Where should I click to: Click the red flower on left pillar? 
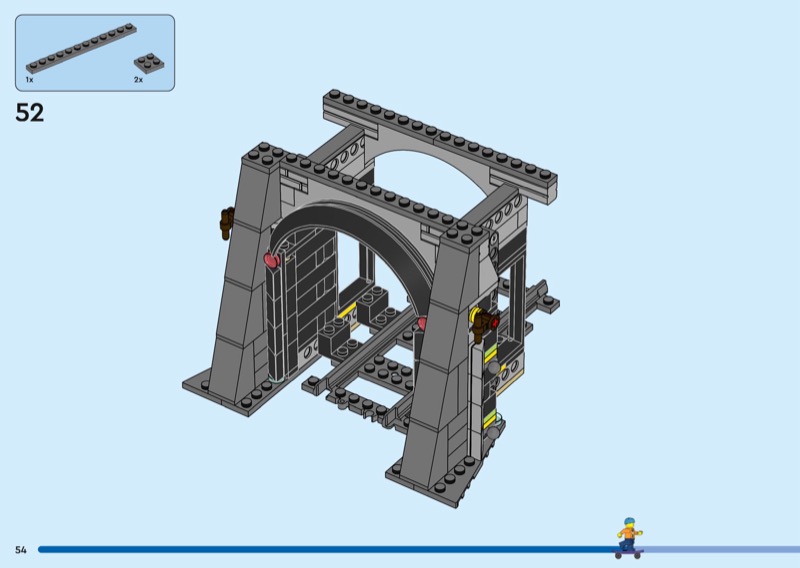tap(270, 261)
